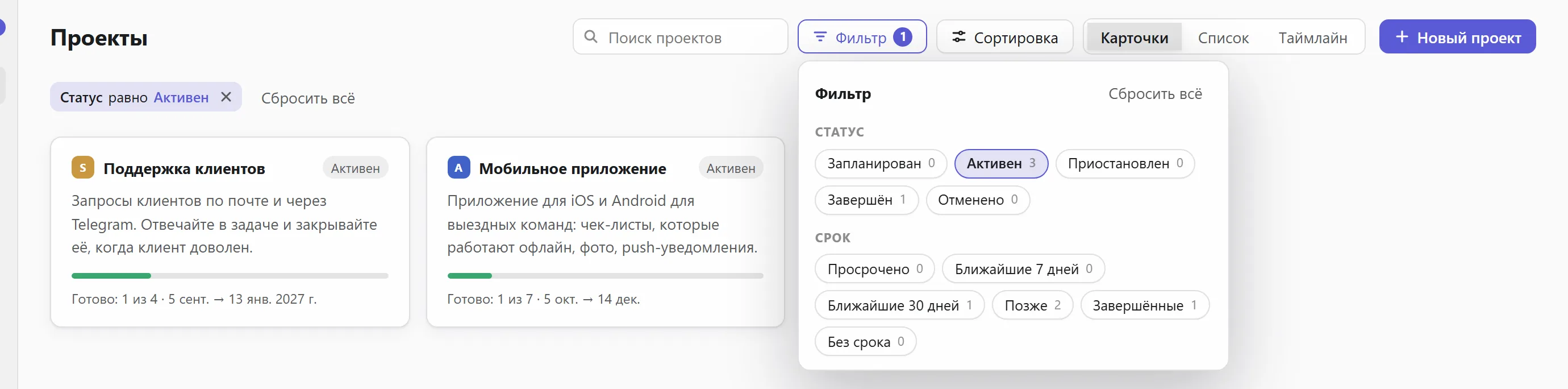Click Сбросить всё in the Фильтр panel
1568x389 pixels.
(x=1154, y=93)
